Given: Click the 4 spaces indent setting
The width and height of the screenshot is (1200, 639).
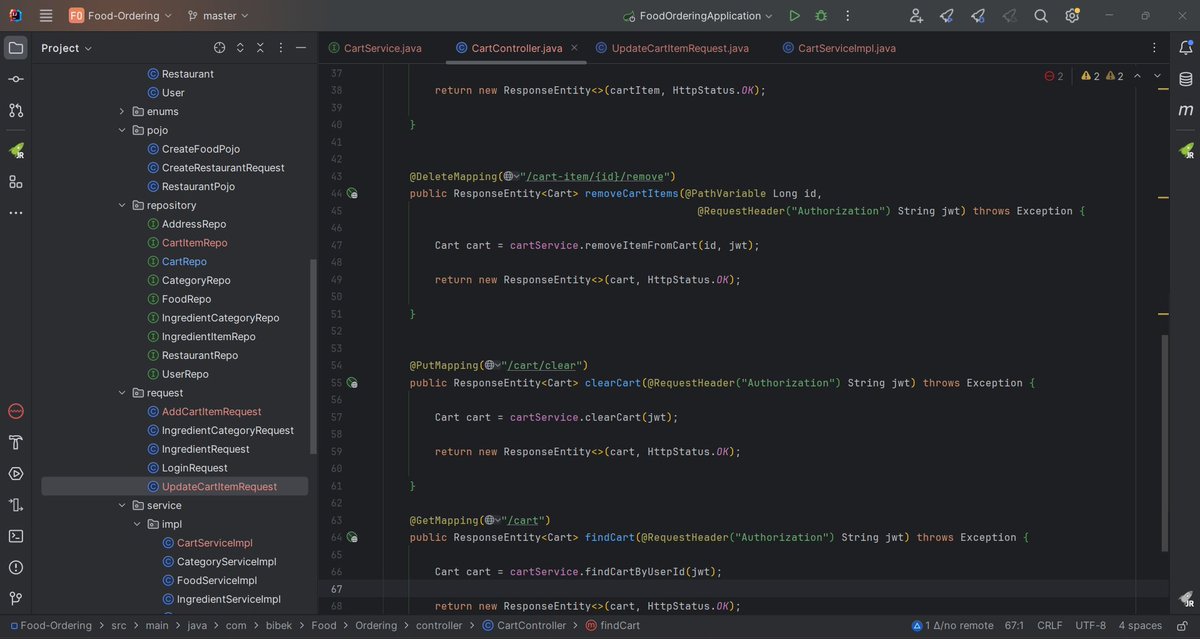Looking at the screenshot, I should (1140, 626).
